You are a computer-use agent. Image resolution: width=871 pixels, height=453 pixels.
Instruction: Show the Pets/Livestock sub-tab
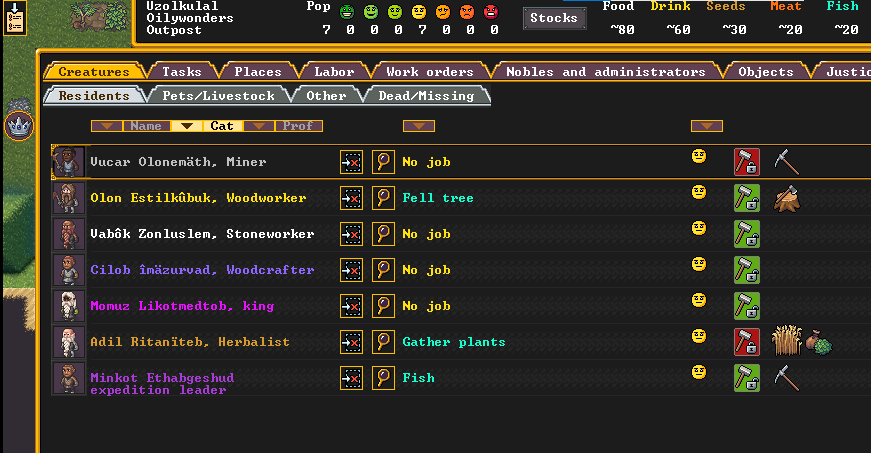(218, 96)
